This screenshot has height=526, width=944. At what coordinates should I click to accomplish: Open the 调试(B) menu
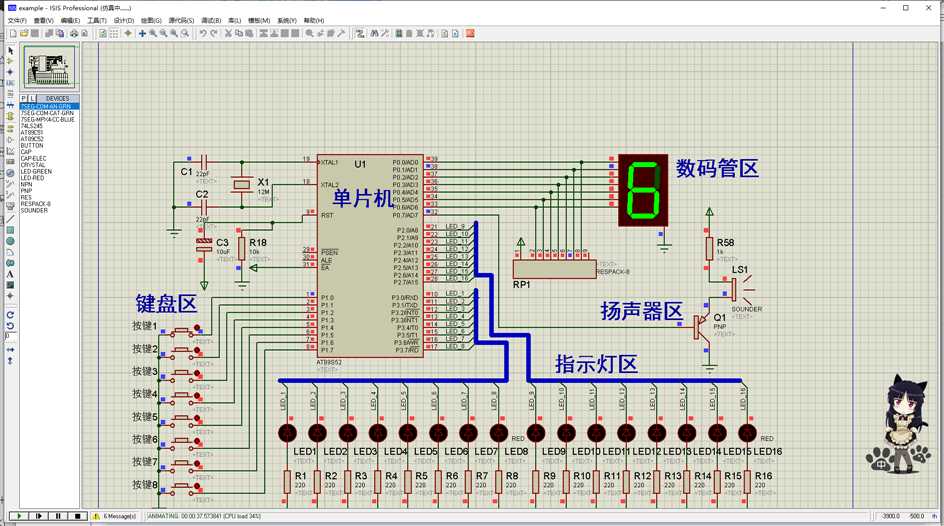(x=211, y=20)
